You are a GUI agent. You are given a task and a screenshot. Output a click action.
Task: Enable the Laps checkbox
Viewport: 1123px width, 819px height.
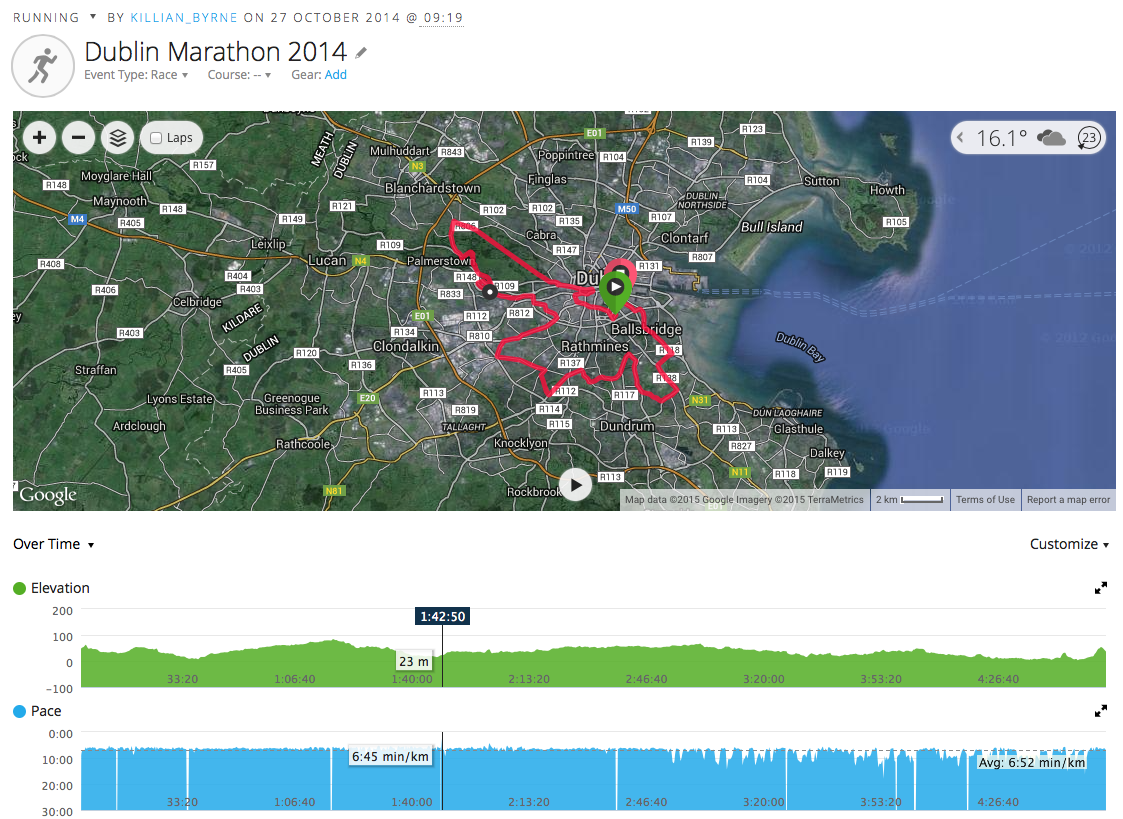click(x=156, y=138)
